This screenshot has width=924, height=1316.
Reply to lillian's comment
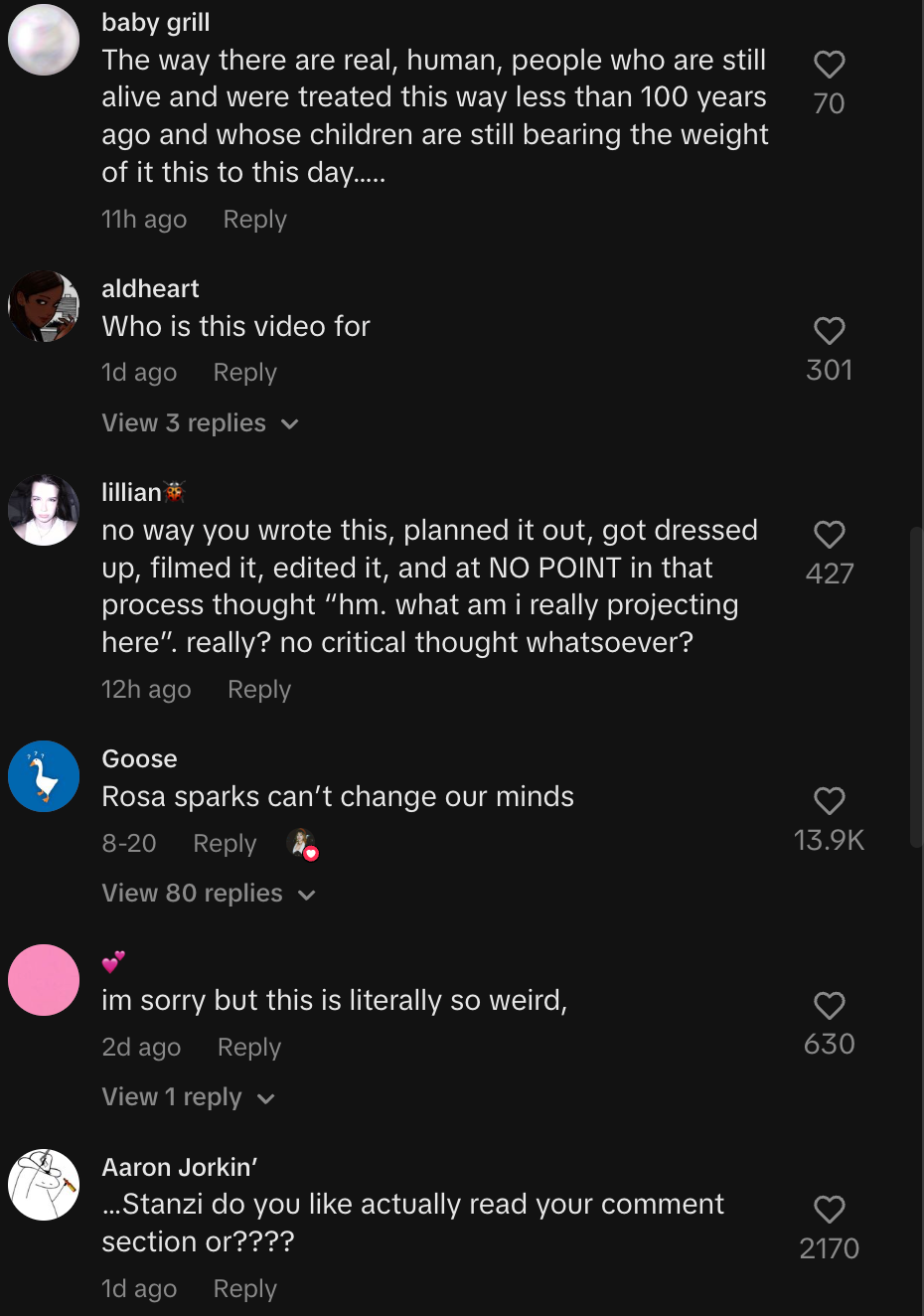click(x=258, y=690)
